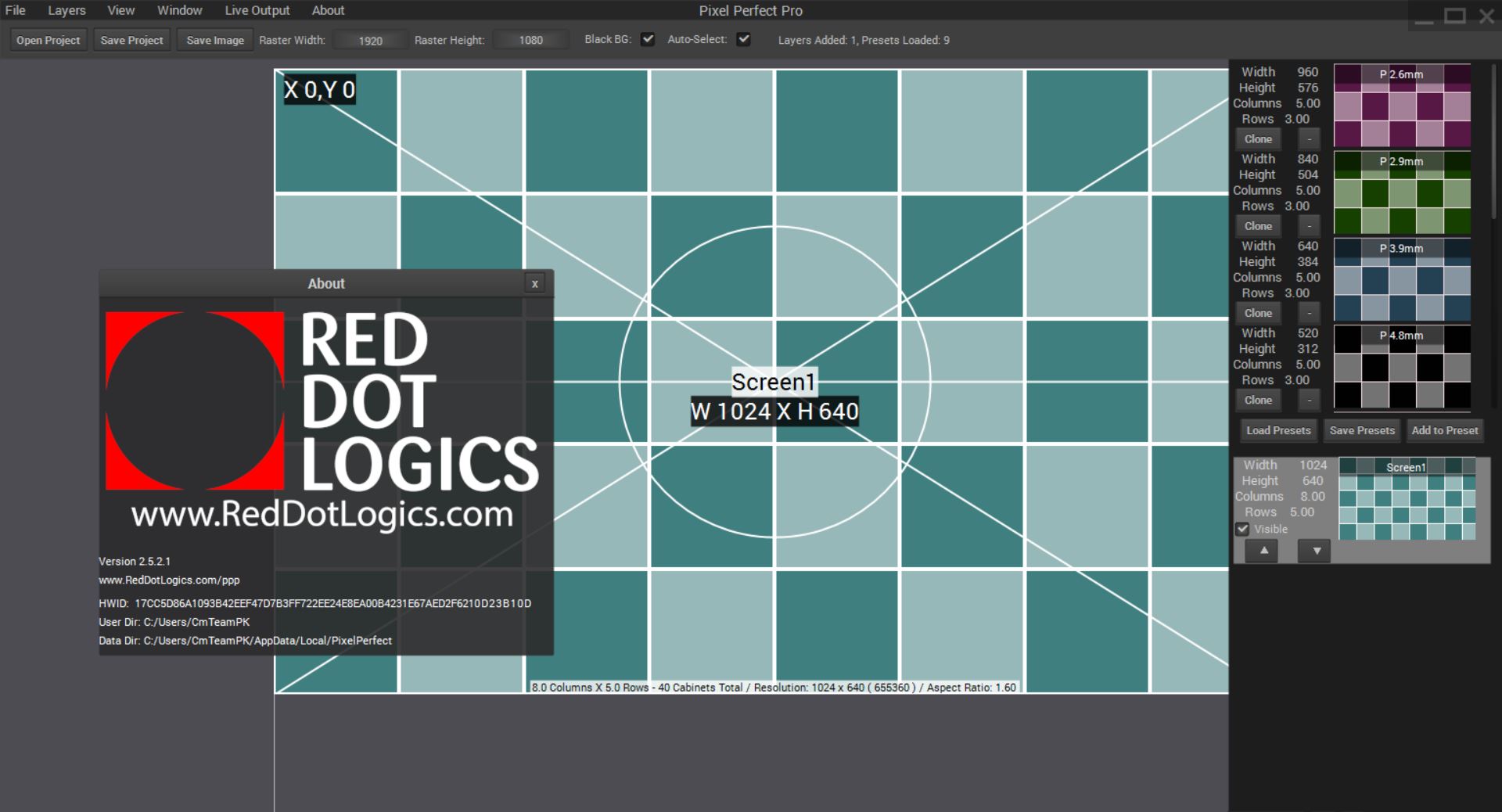This screenshot has height=812, width=1502.
Task: Open the Window menu
Action: (x=179, y=10)
